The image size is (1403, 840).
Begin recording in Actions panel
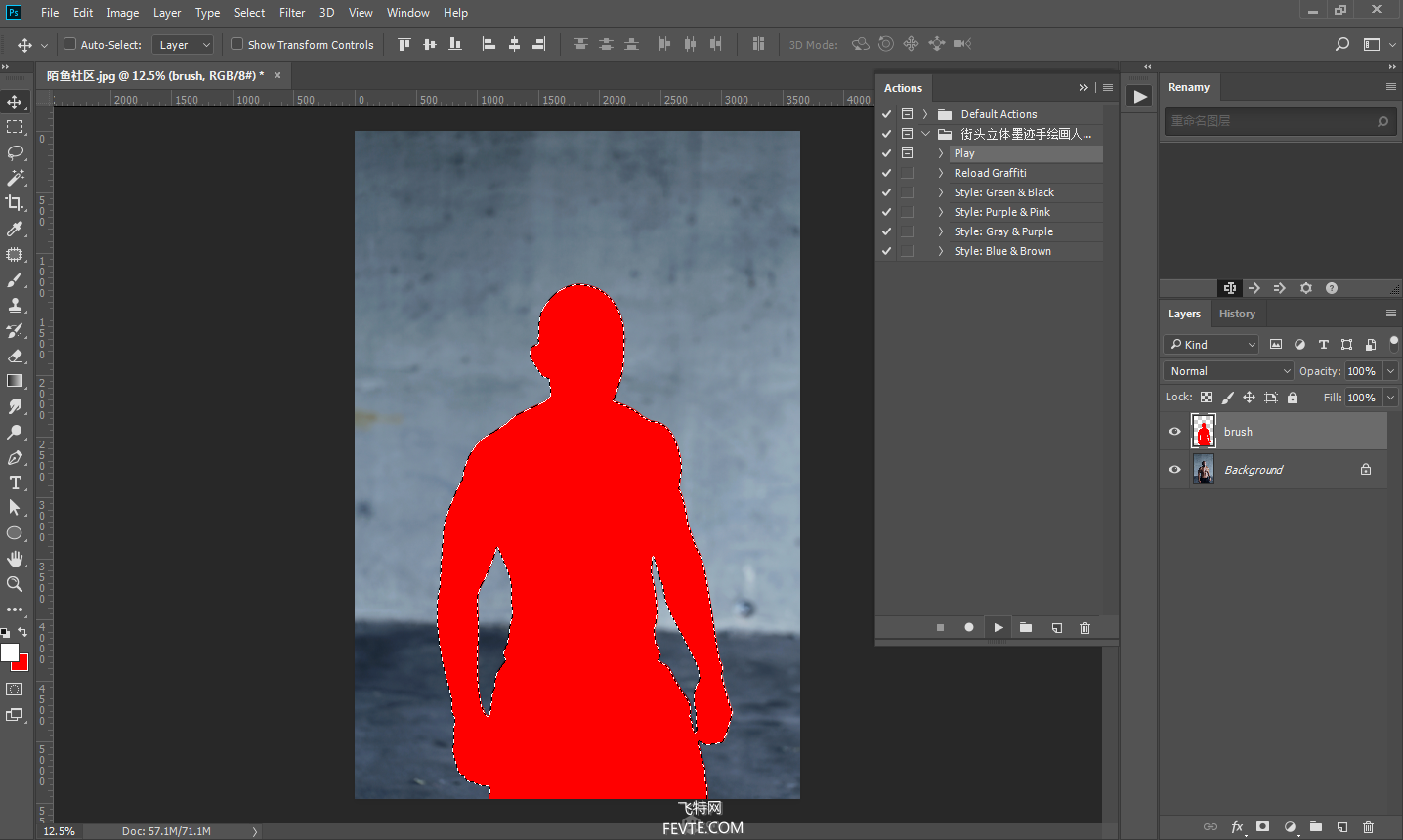point(969,628)
